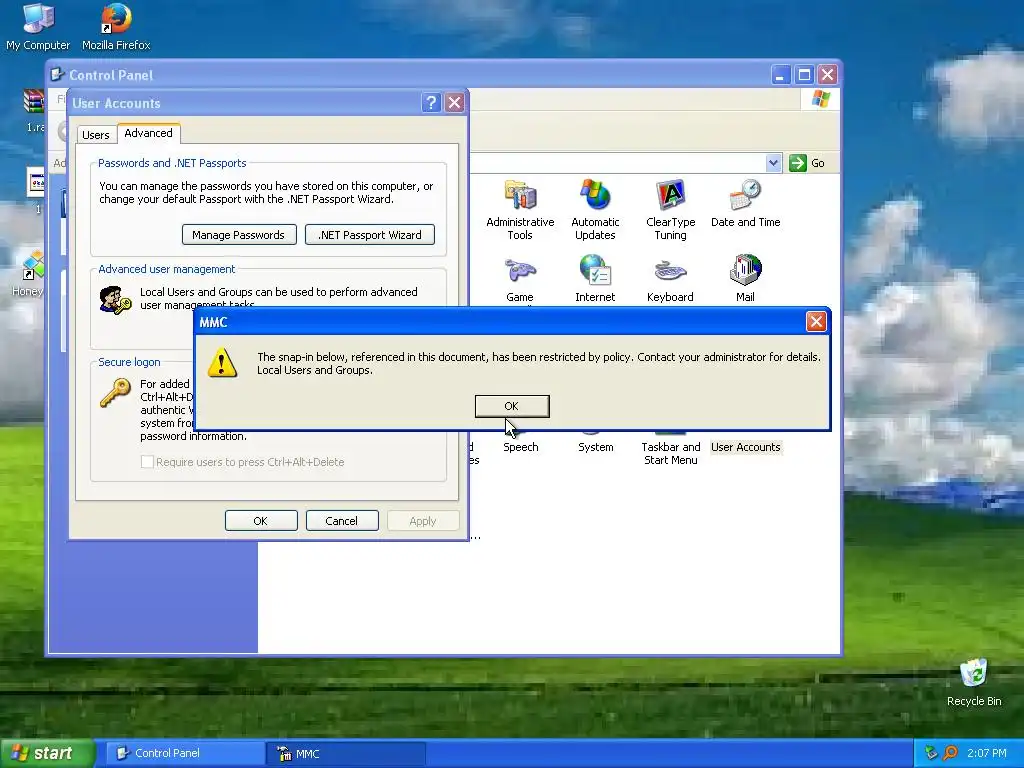The height and width of the screenshot is (768, 1024).
Task: Cancel the User Accounts dialog
Action: pos(342,521)
